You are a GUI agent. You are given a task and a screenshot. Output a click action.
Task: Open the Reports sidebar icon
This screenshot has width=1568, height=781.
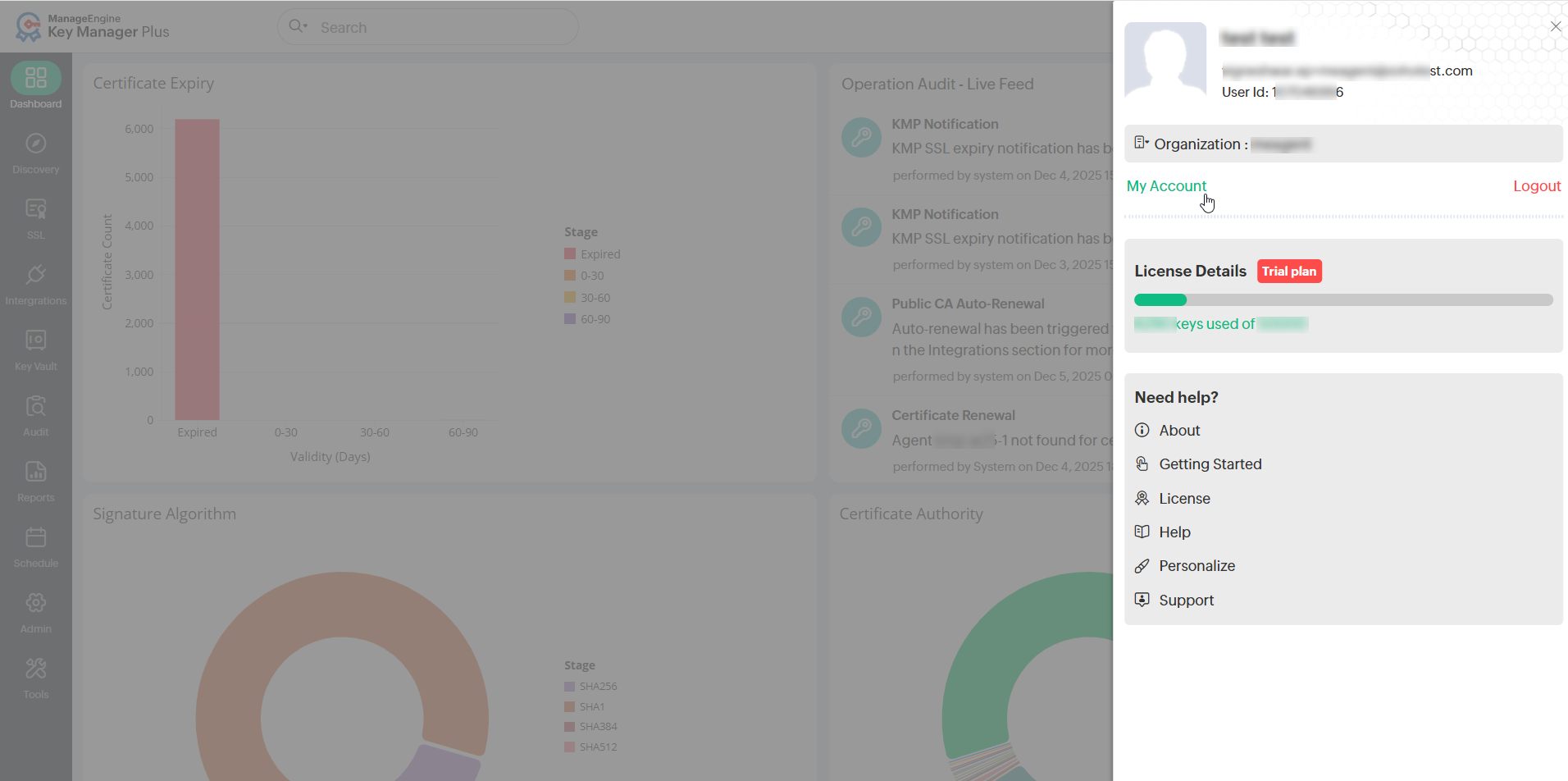tap(36, 472)
